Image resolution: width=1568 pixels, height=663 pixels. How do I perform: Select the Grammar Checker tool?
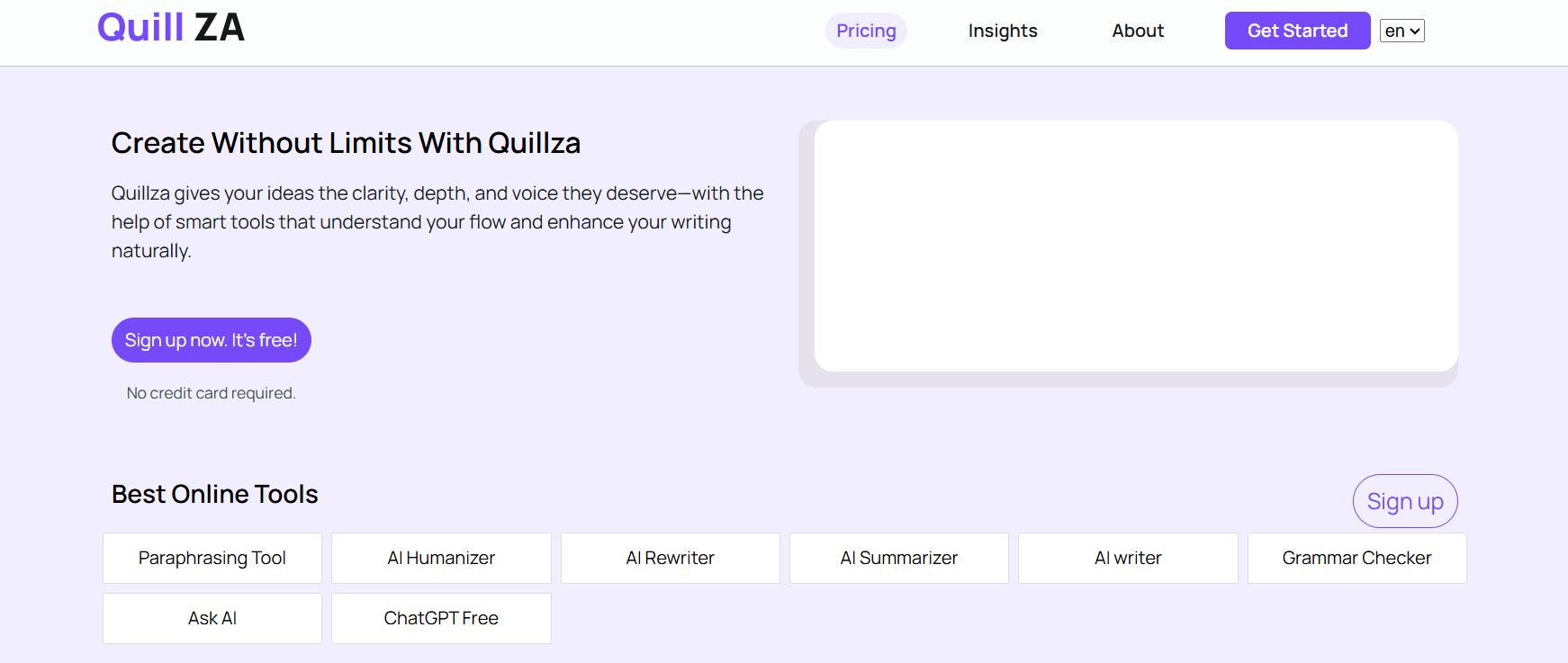click(x=1356, y=558)
